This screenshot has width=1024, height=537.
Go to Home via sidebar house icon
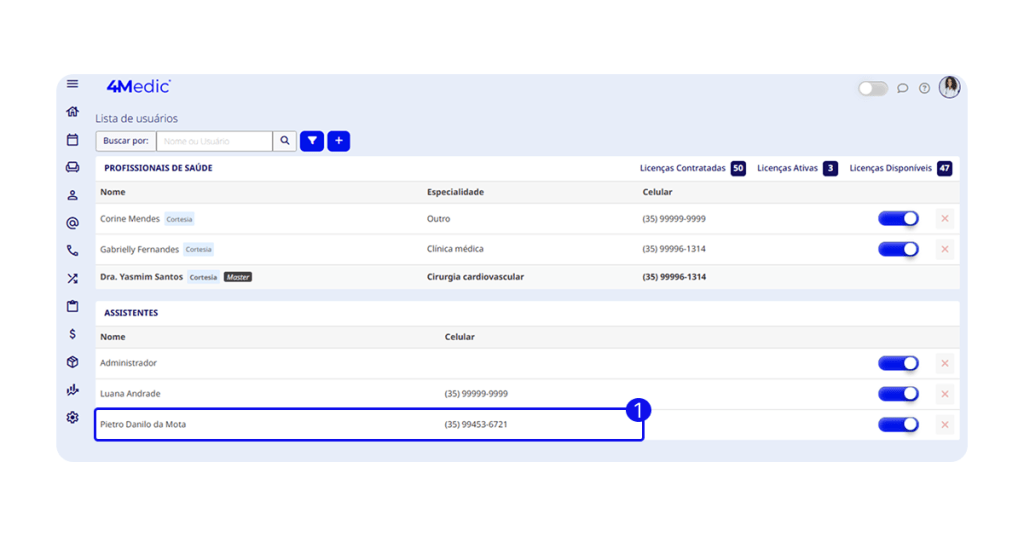tap(72, 112)
